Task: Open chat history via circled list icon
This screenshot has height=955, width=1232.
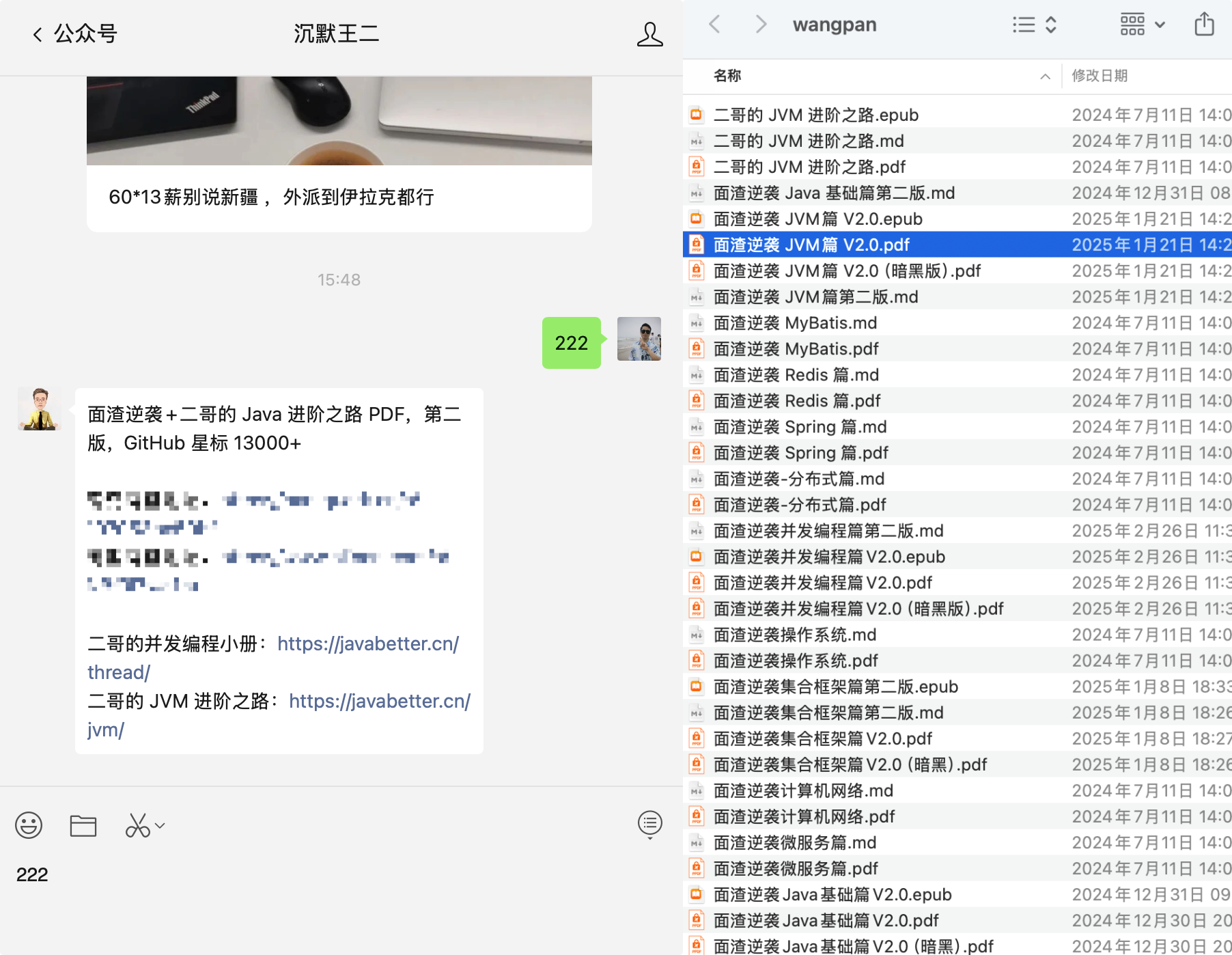Action: click(x=649, y=824)
